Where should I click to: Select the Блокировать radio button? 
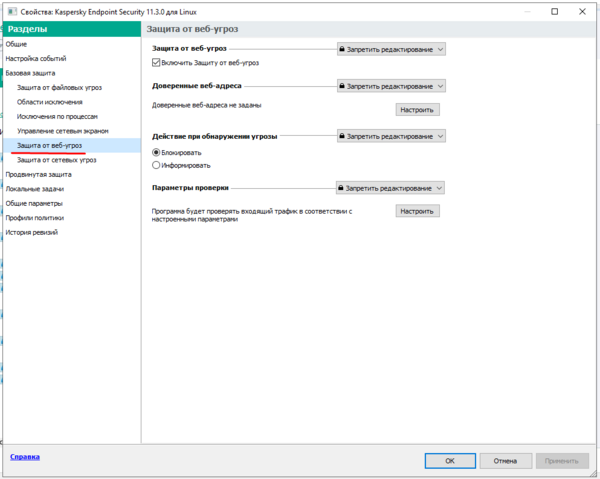[x=156, y=152]
